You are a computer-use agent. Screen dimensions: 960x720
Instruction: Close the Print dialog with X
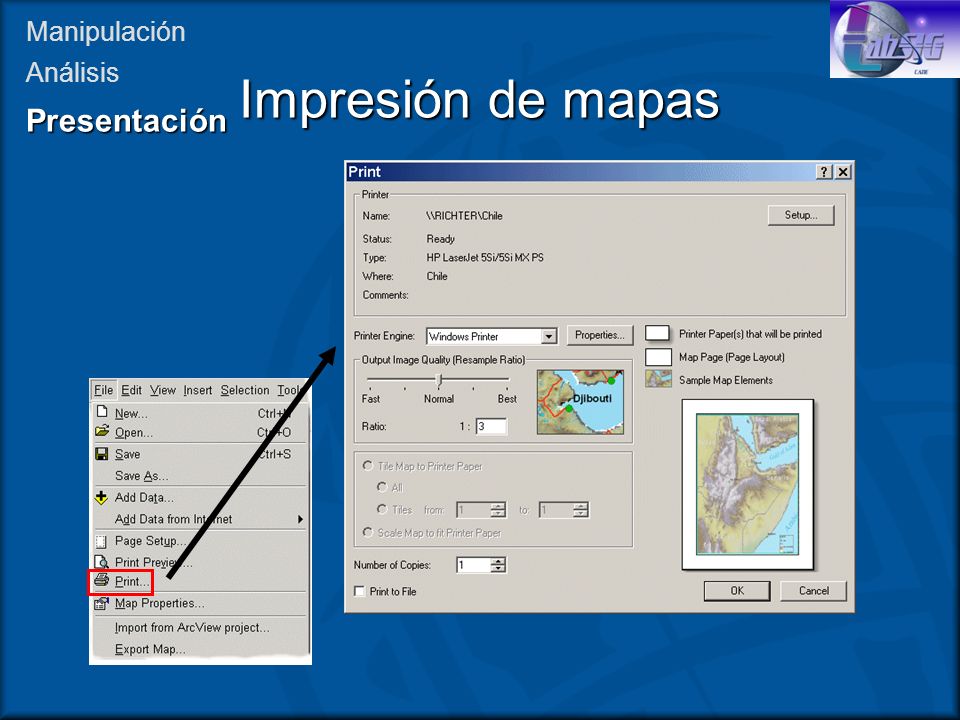843,172
